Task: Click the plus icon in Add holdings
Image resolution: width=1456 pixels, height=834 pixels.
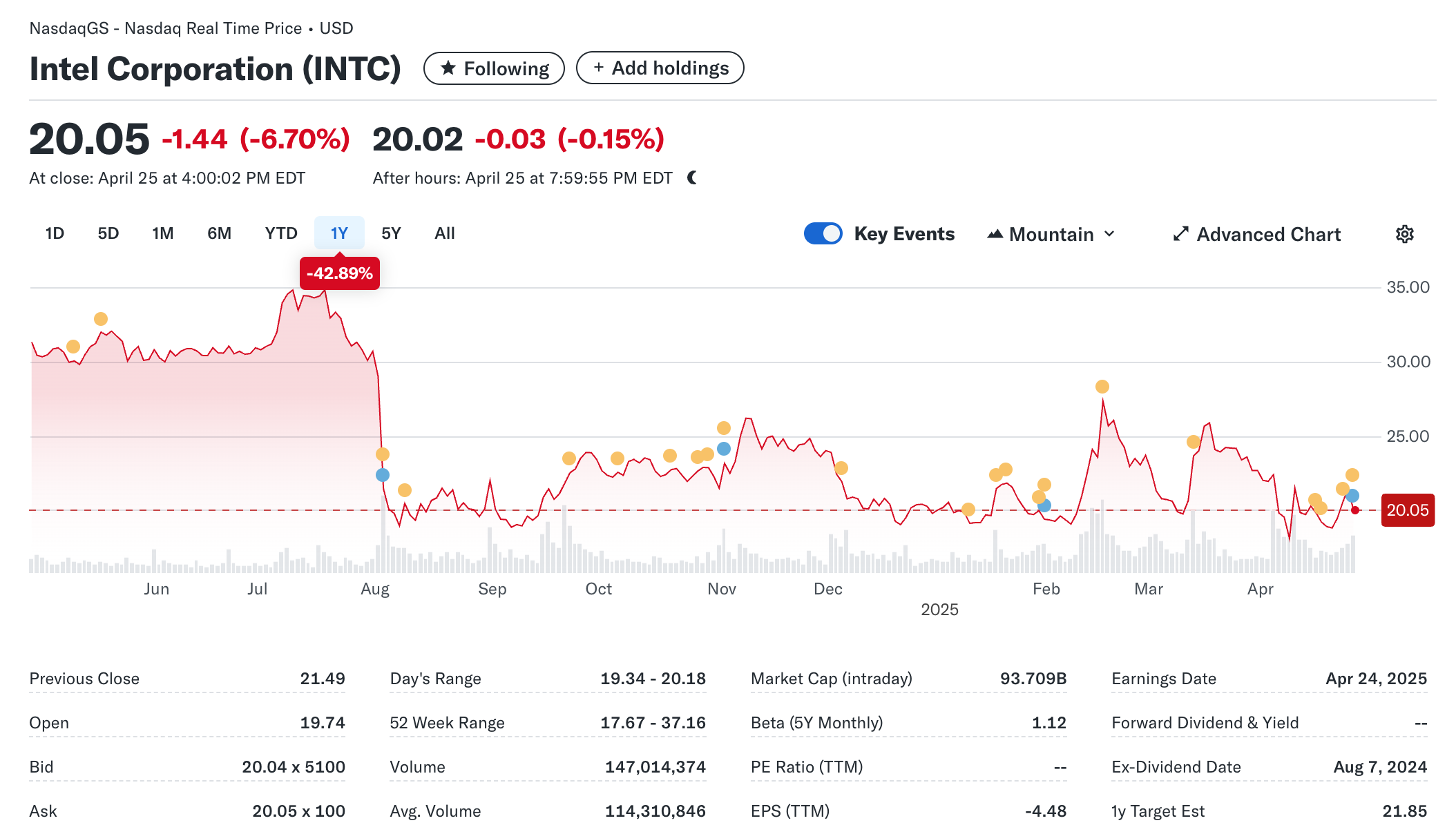Action: pyautogui.click(x=598, y=68)
